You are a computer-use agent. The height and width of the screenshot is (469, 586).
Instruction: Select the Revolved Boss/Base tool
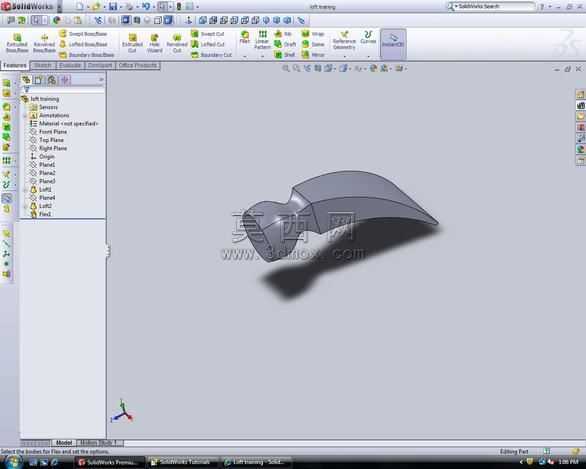44,43
